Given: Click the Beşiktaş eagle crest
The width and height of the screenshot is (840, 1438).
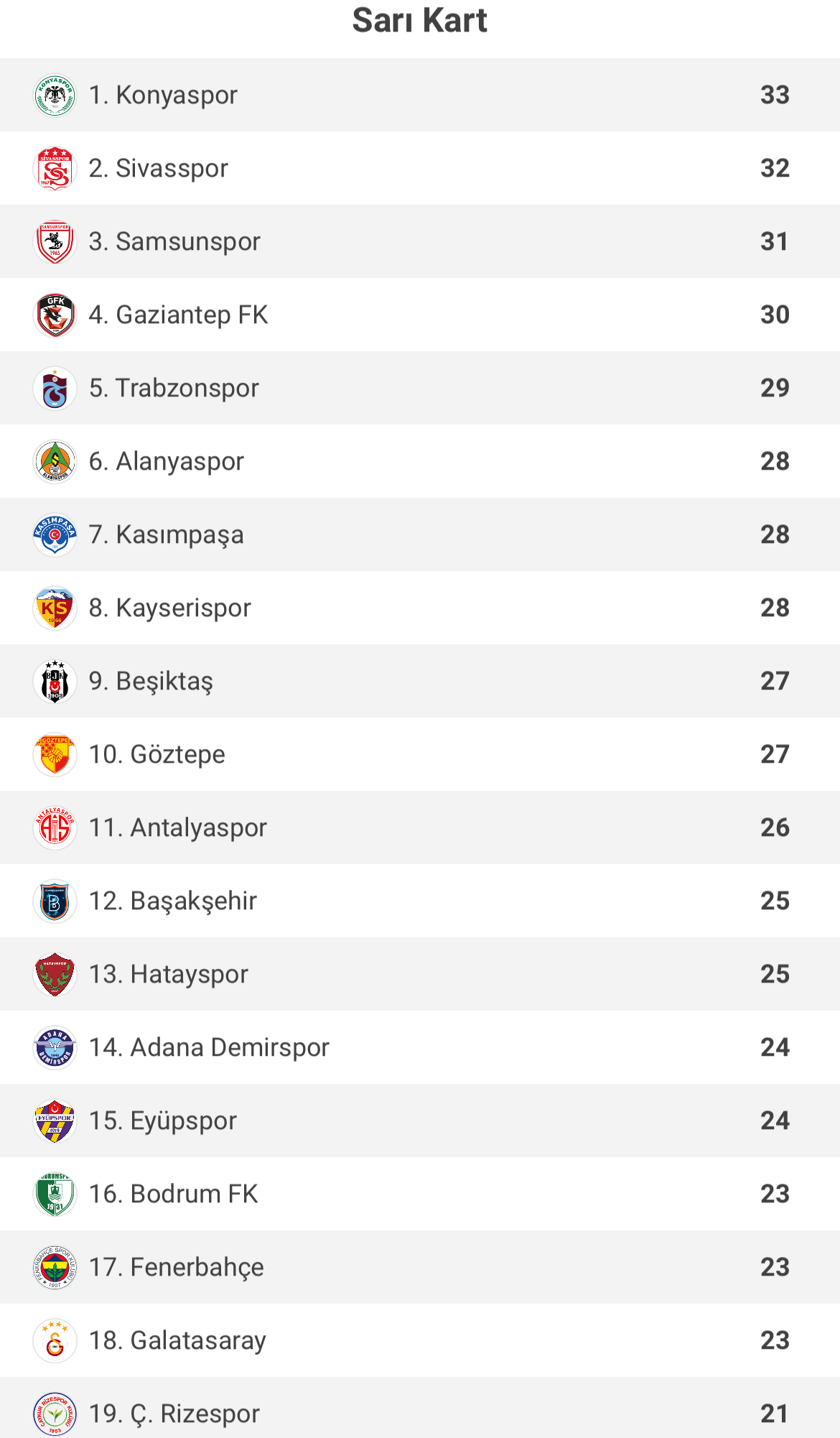Looking at the screenshot, I should pos(55,681).
